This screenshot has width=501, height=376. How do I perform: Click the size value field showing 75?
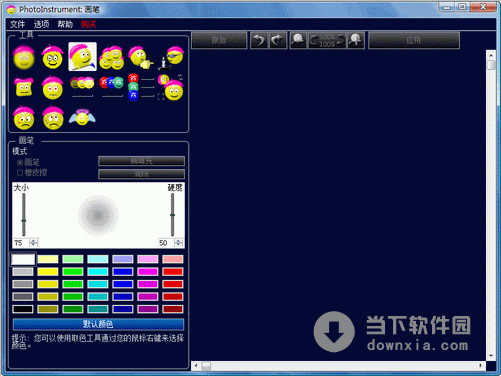[x=21, y=243]
